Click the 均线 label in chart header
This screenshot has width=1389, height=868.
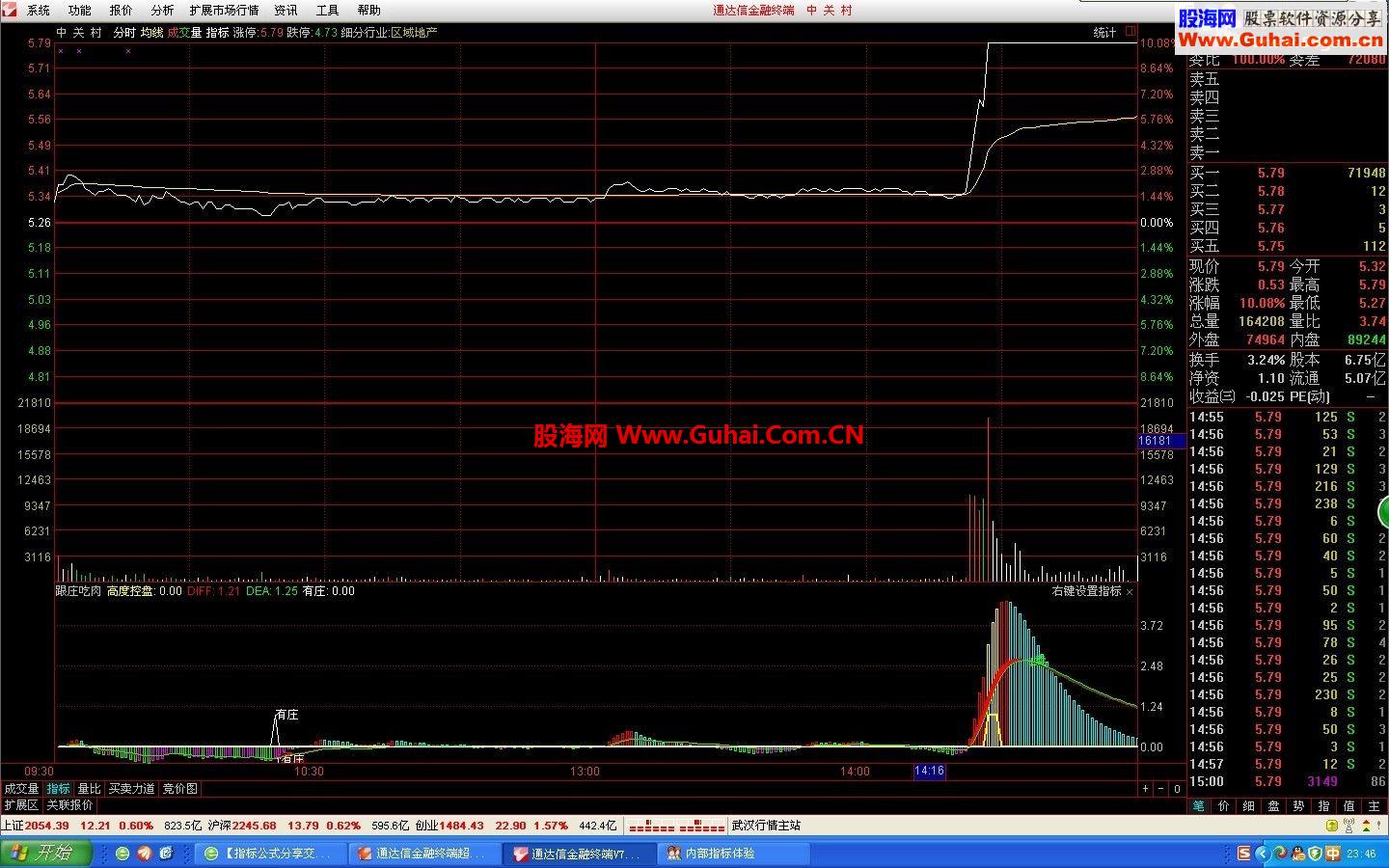[151, 33]
